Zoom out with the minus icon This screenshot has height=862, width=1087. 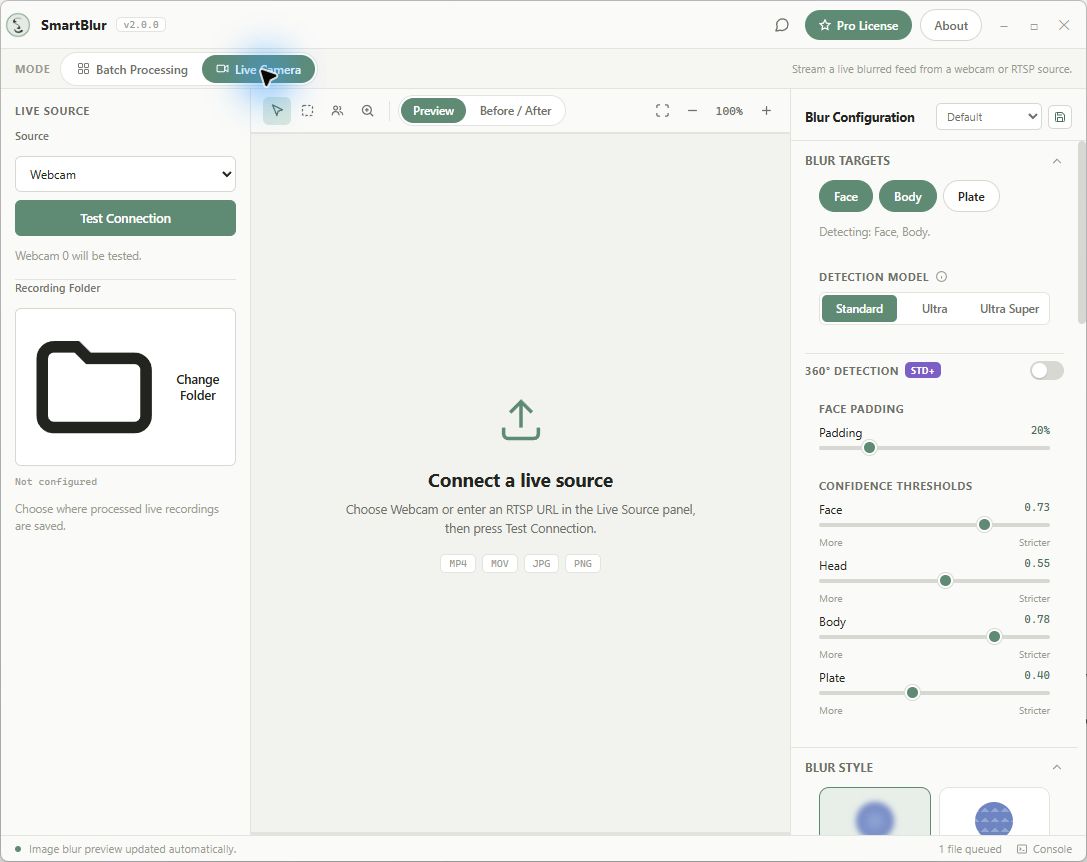pyautogui.click(x=692, y=111)
